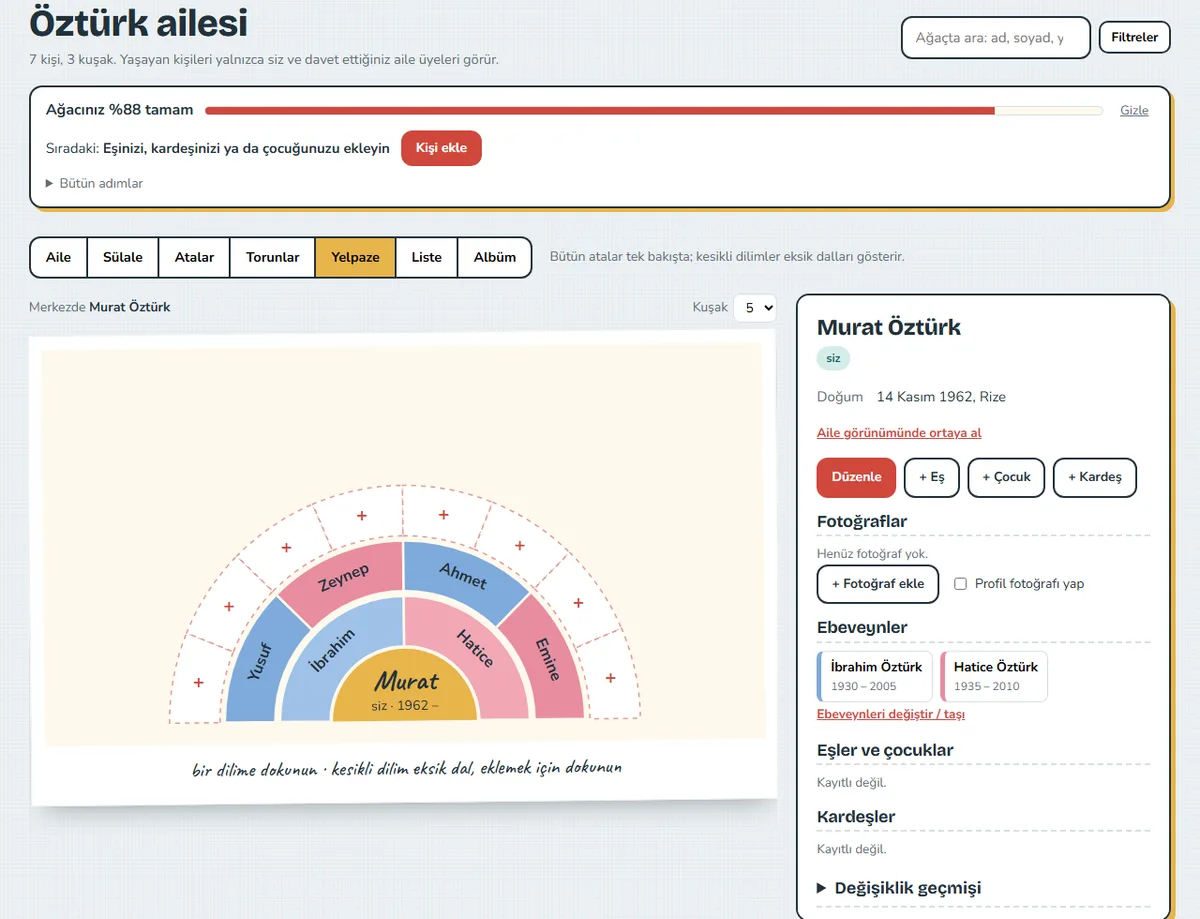Add a sibling with '+ Kardeş'

coord(1095,477)
